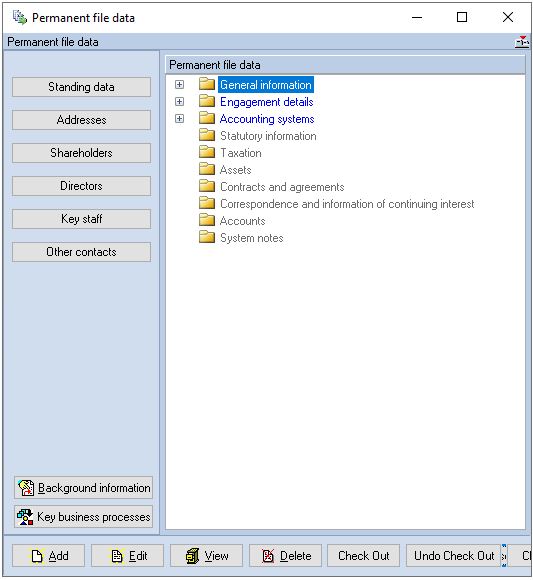Select Correspondence and information of continuing interest
The width and height of the screenshot is (533, 580).
tap(347, 204)
